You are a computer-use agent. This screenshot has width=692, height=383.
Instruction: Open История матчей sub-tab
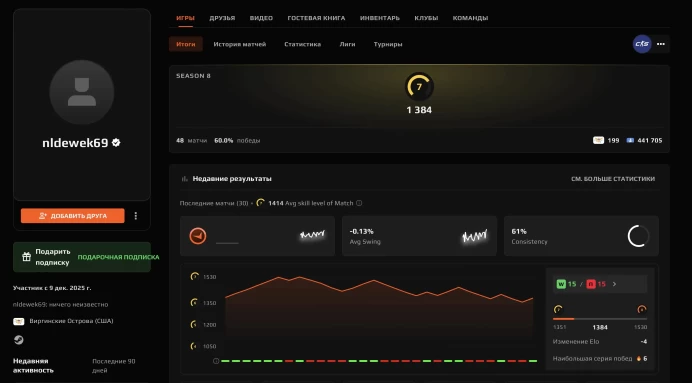[240, 44]
